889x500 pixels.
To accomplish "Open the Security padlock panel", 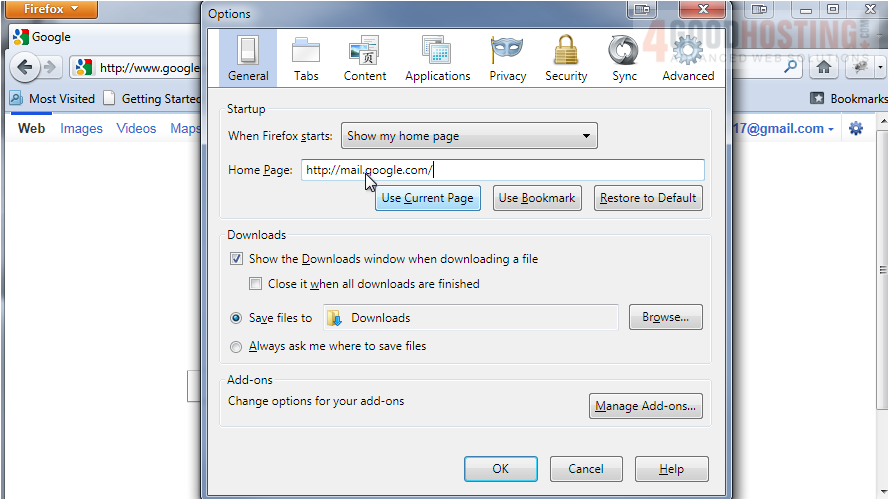I will pos(566,59).
